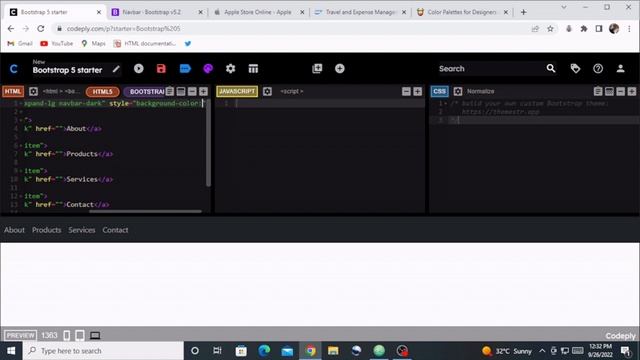Fold HTML code at line 12 arrow
The image size is (640, 360).
click(x=21, y=196)
